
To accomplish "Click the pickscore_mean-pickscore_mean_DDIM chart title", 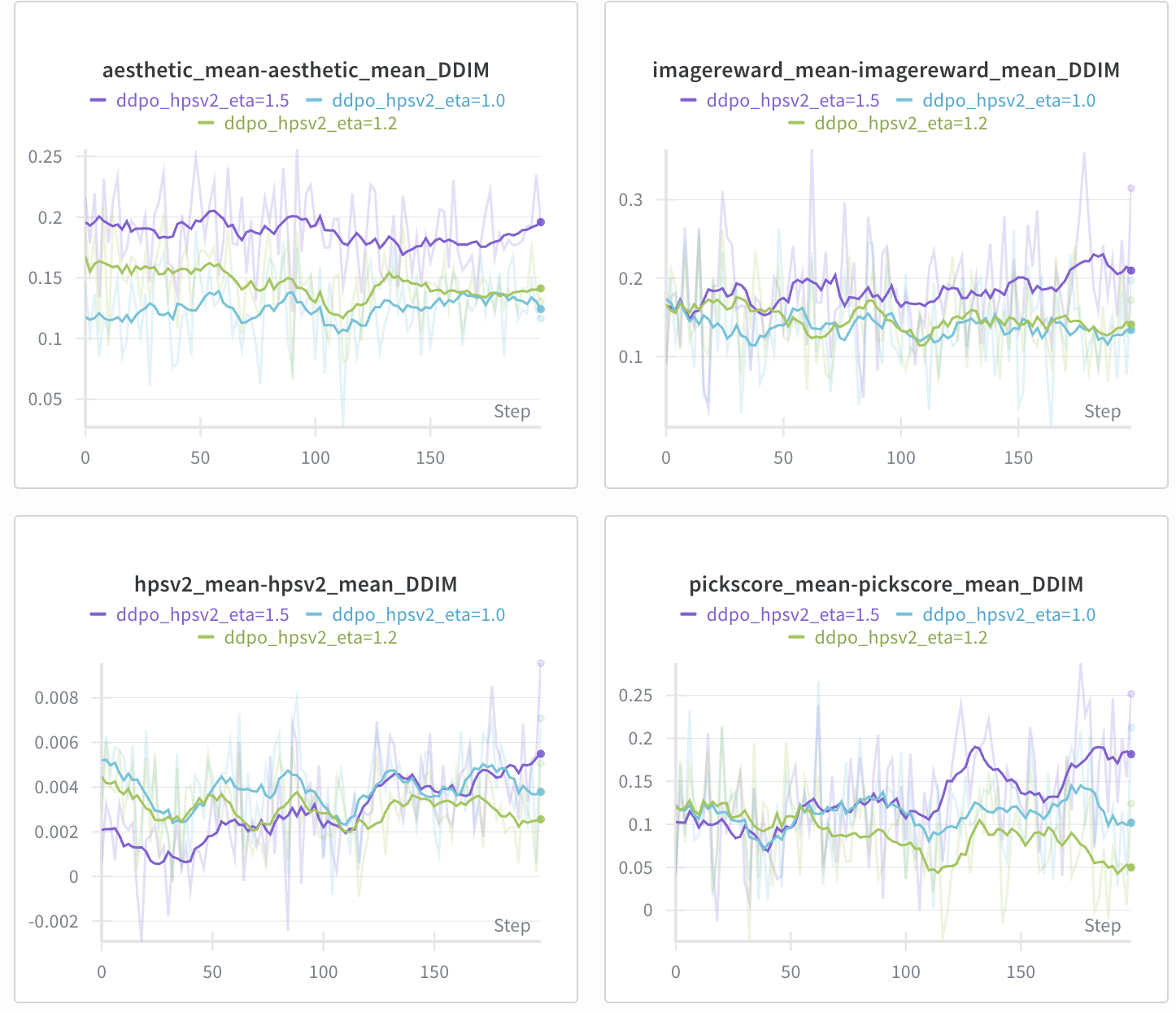I will (x=886, y=585).
